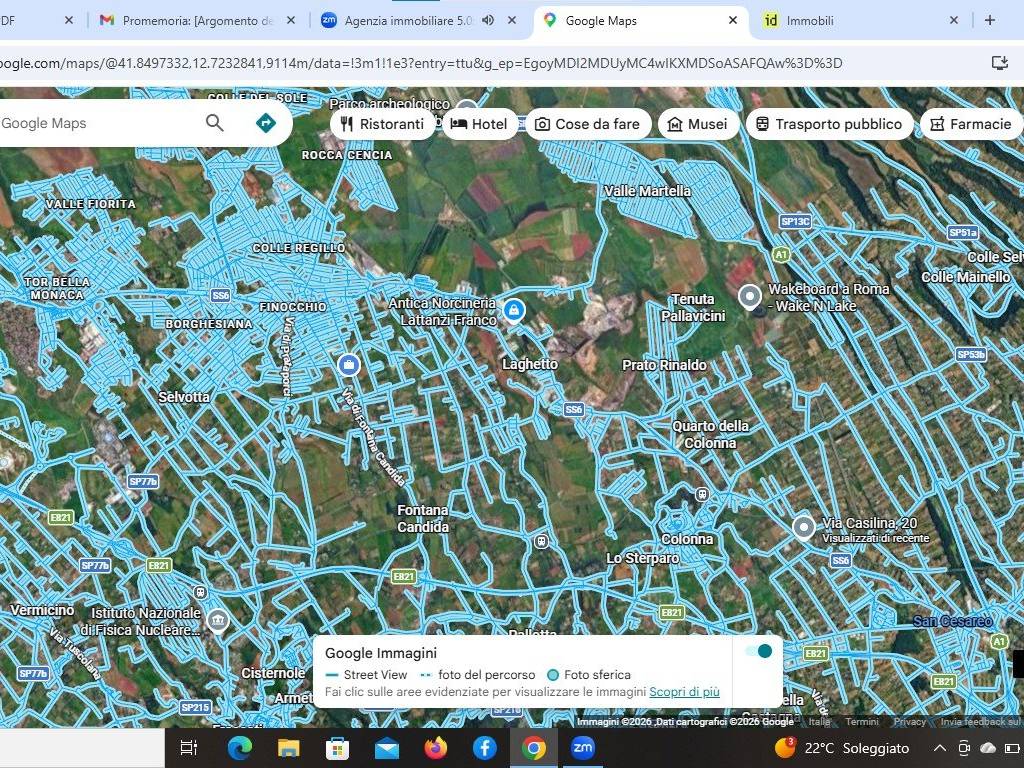
Task: Toggle the Google Immagini Street View layer switch
Action: tap(759, 651)
